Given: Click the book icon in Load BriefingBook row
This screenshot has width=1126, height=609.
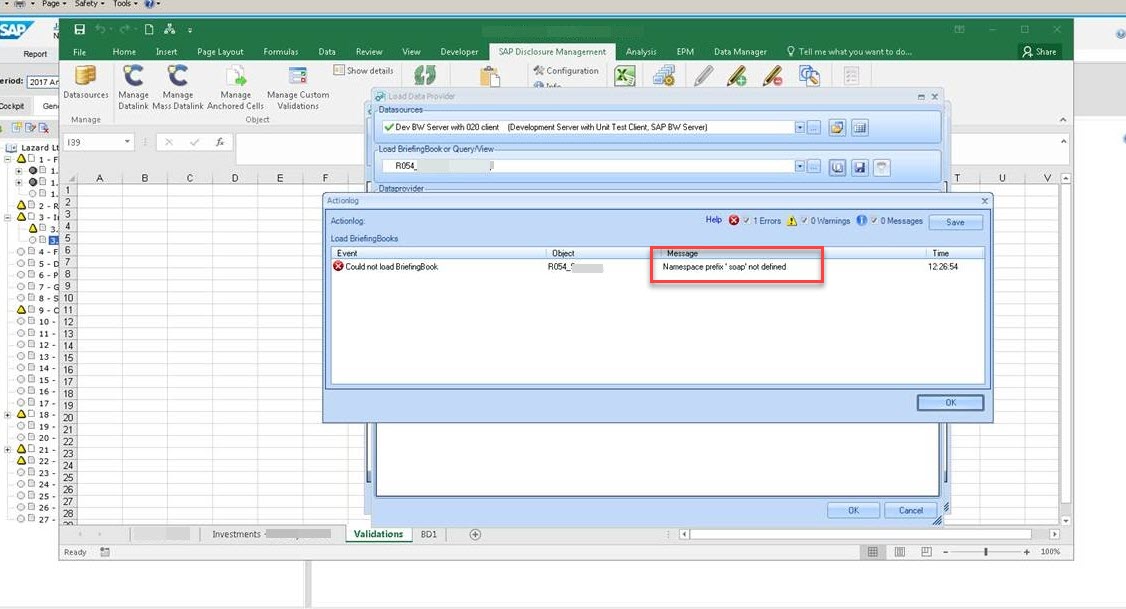Looking at the screenshot, I should (x=837, y=167).
